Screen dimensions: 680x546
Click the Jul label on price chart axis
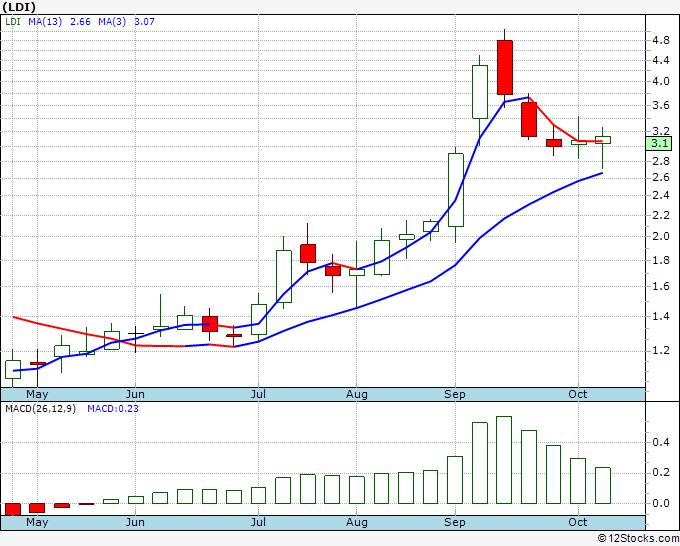(259, 394)
